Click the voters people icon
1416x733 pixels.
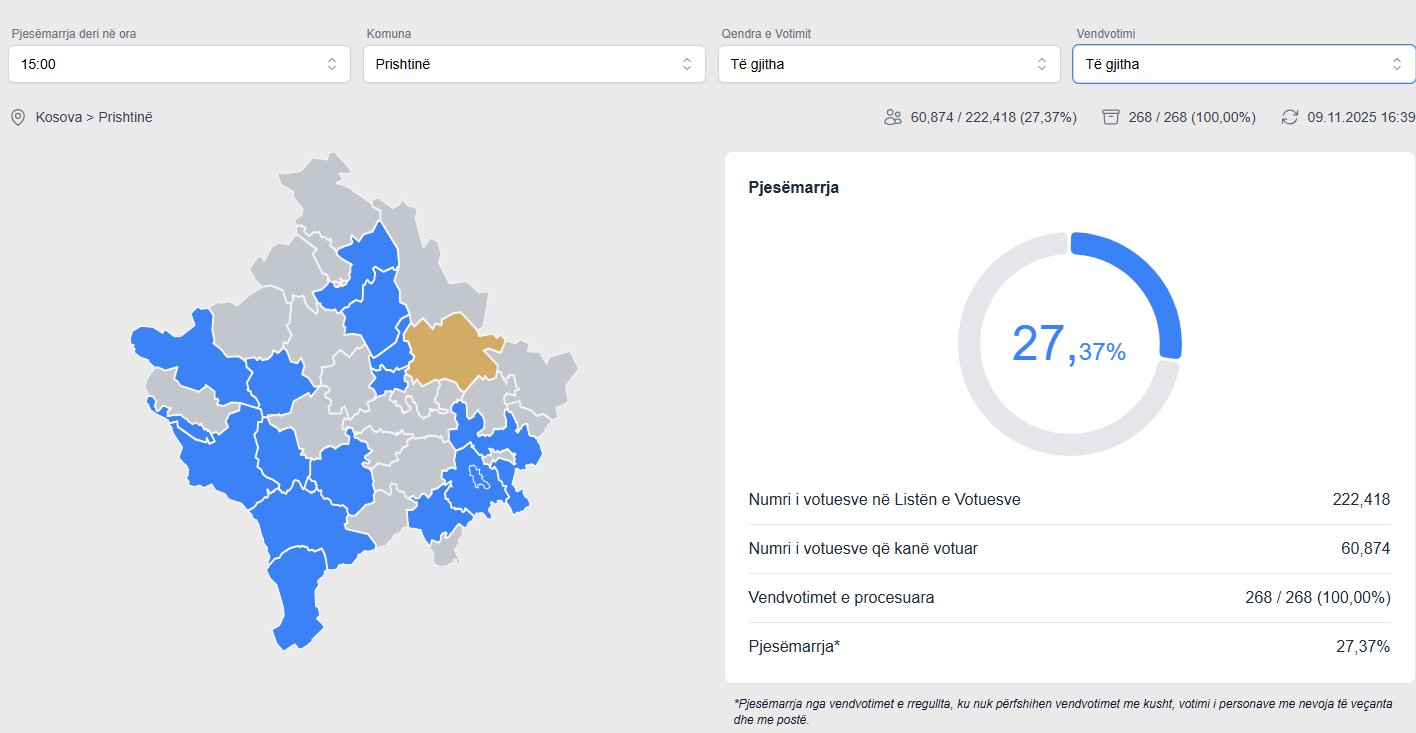click(x=893, y=117)
